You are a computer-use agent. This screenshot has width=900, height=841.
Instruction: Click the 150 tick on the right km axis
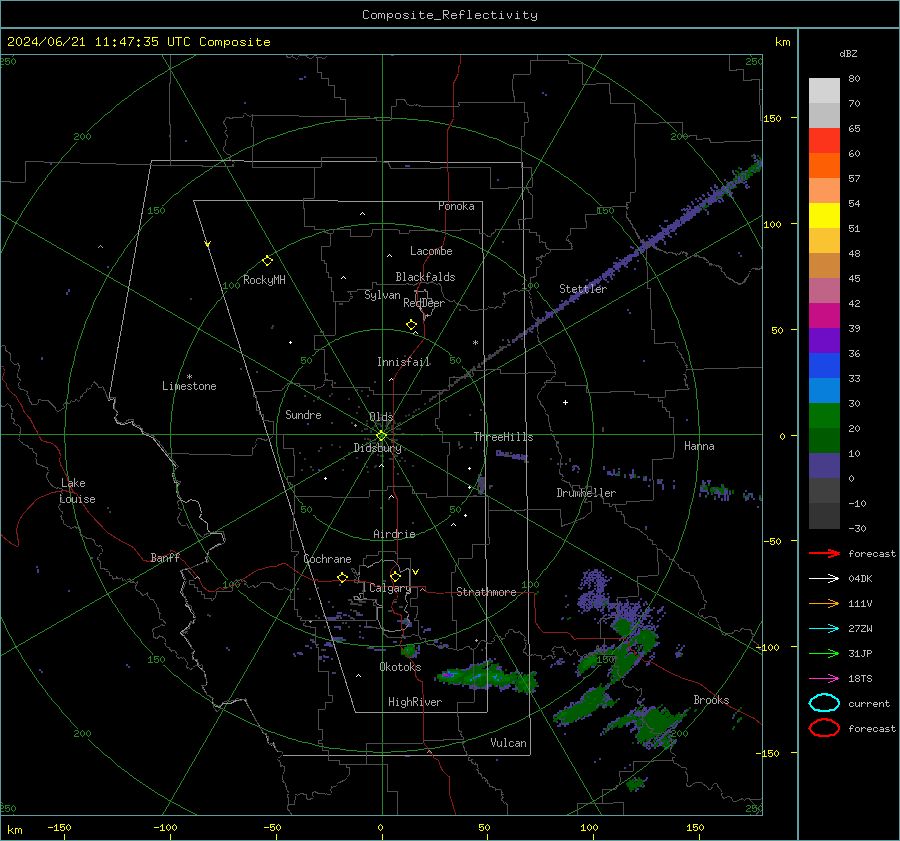coord(773,118)
